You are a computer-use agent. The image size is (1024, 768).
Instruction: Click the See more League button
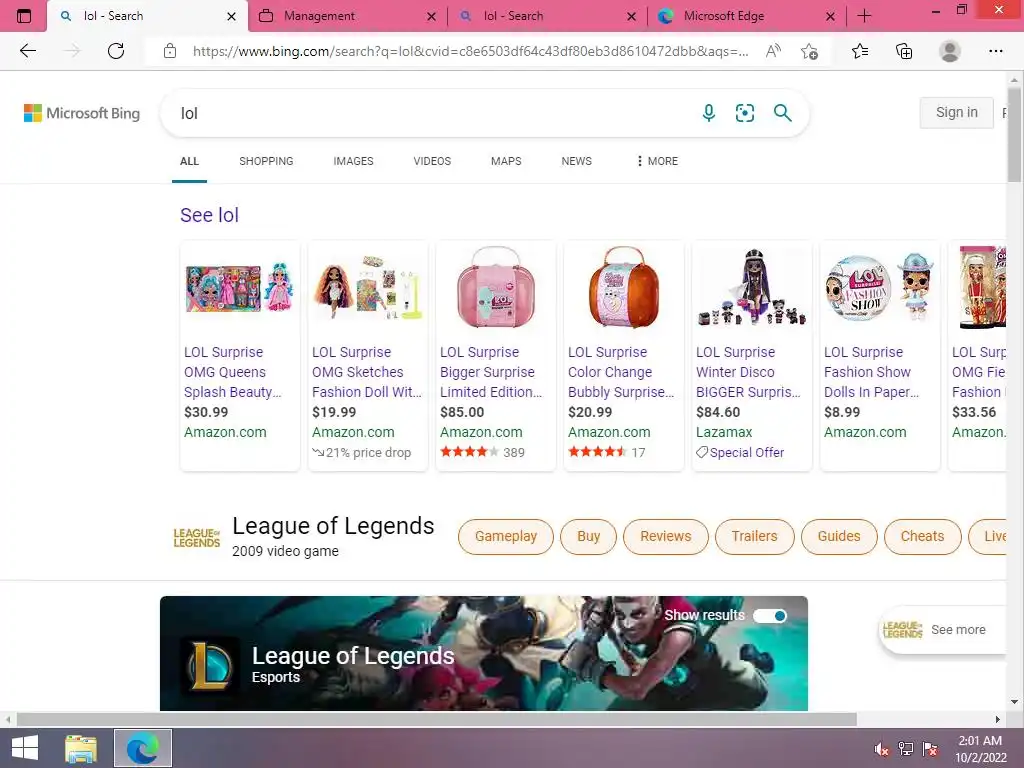pos(942,630)
